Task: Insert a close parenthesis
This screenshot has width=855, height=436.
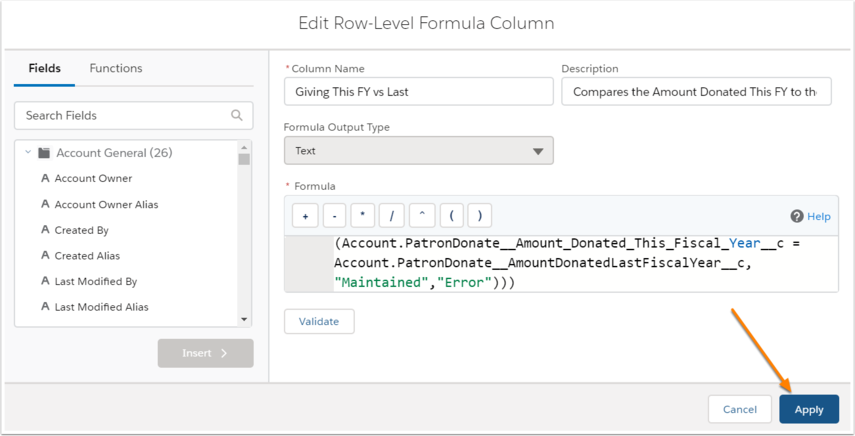Action: 480,216
